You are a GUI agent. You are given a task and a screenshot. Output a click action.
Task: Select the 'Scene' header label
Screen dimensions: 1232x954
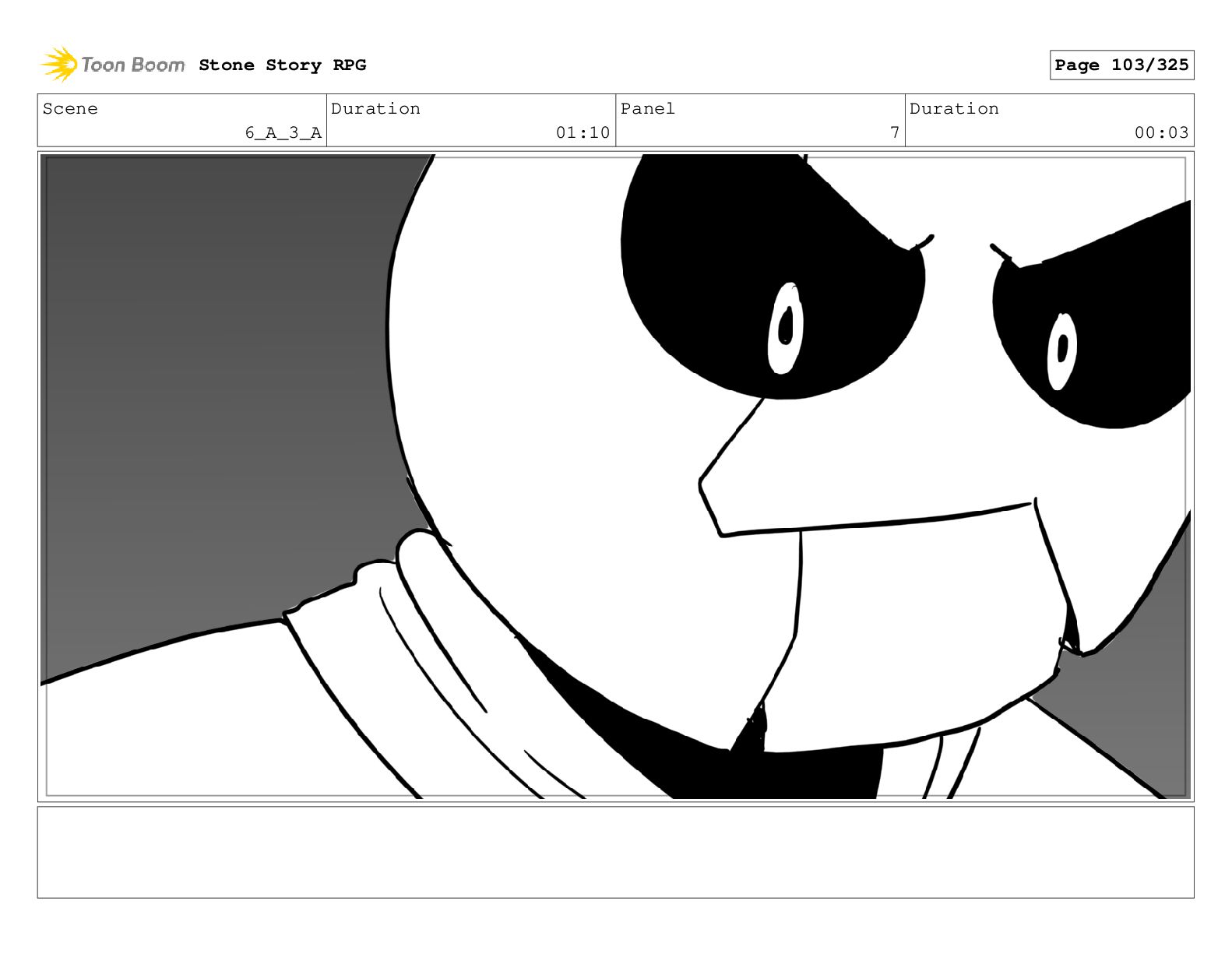[x=70, y=109]
